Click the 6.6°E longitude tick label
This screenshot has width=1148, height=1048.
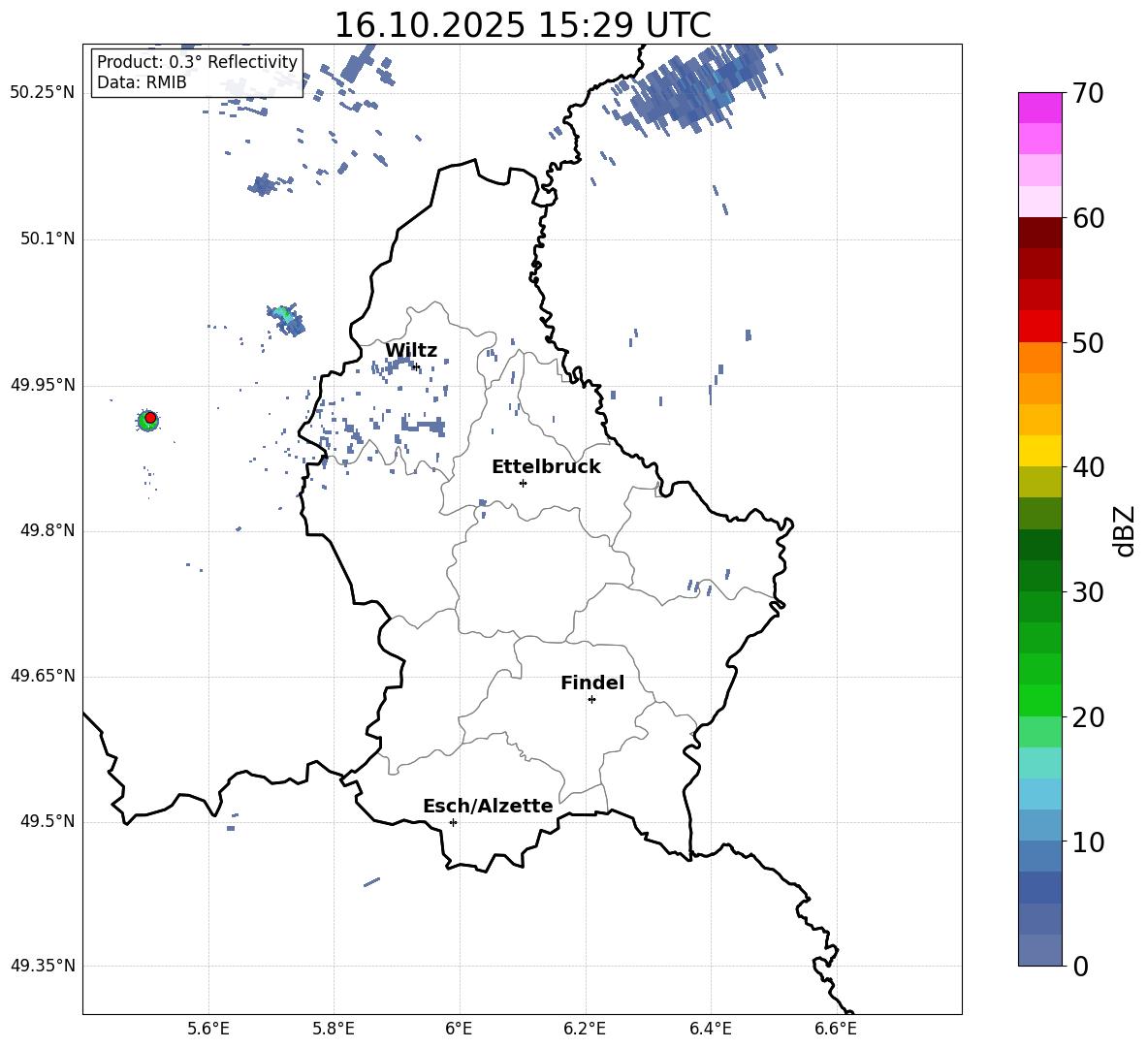pyautogui.click(x=836, y=1029)
